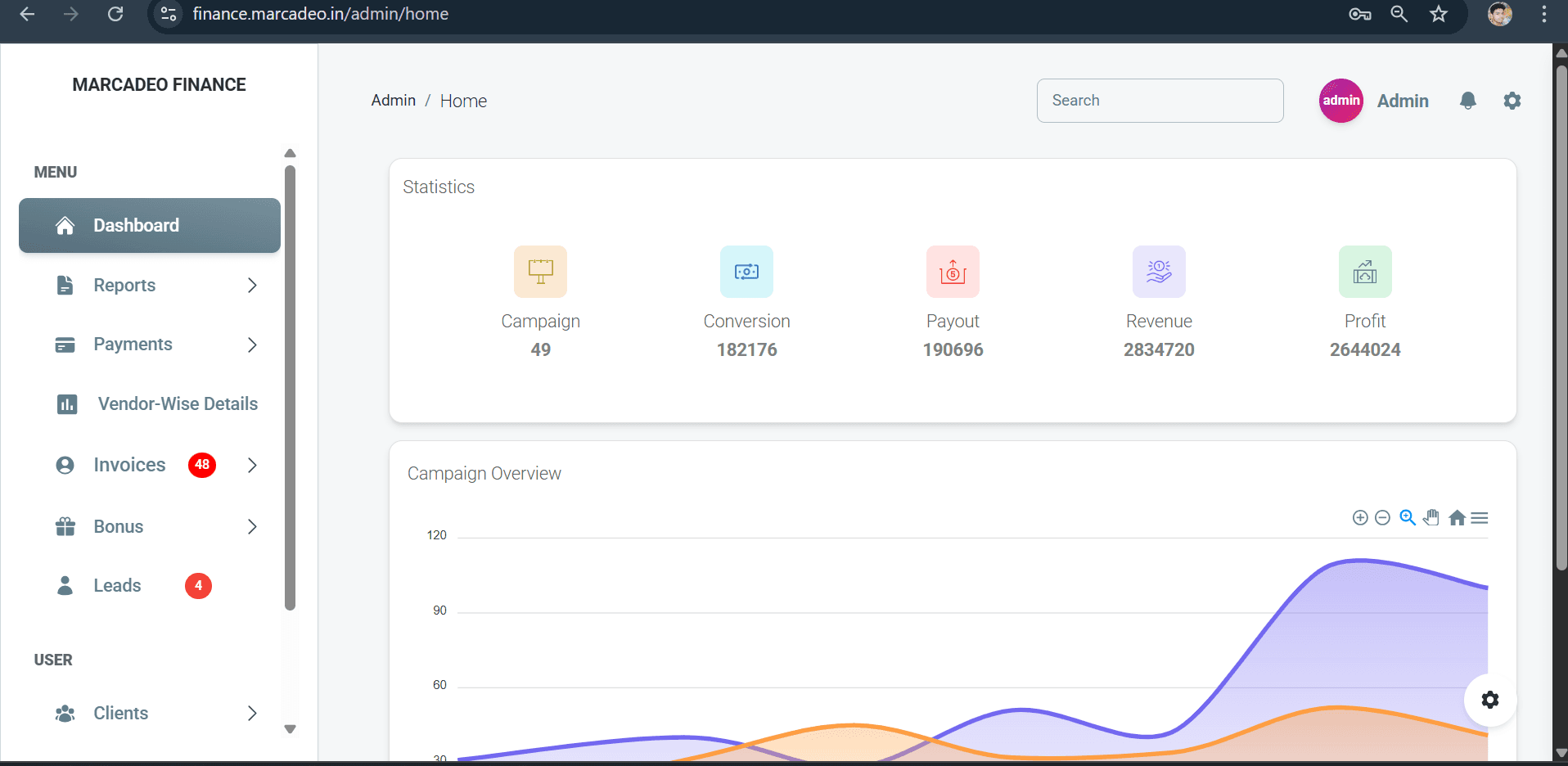Open the chart export menu

click(1480, 518)
